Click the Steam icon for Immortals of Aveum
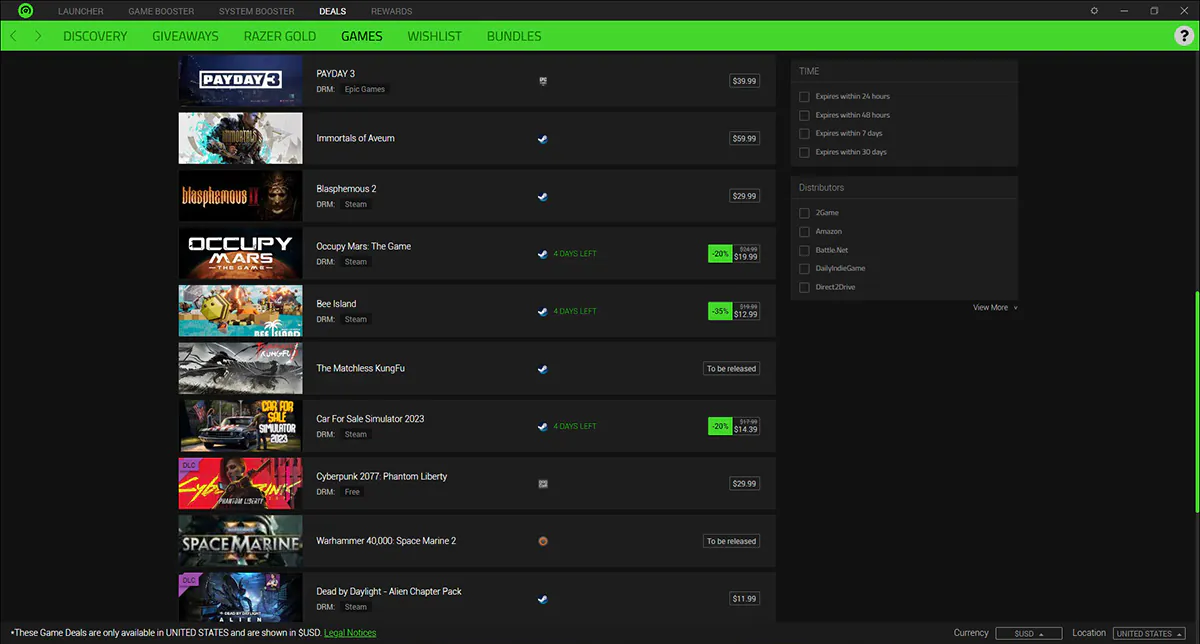The width and height of the screenshot is (1200, 644). click(542, 139)
